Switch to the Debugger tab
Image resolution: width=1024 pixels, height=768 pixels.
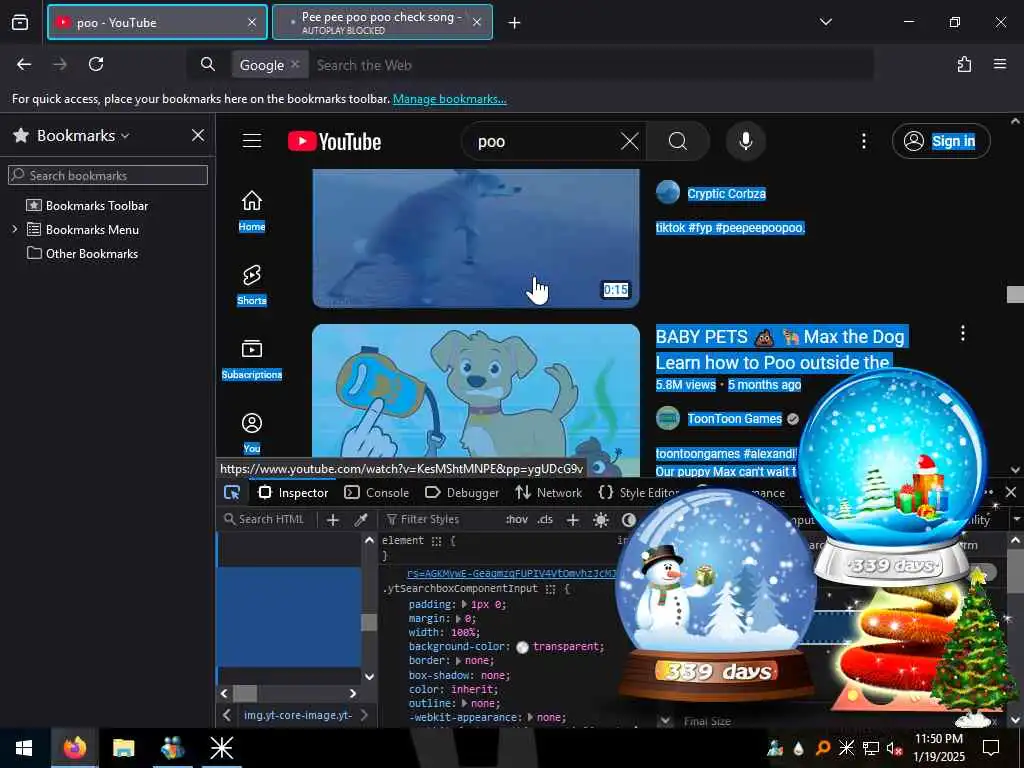(x=462, y=493)
